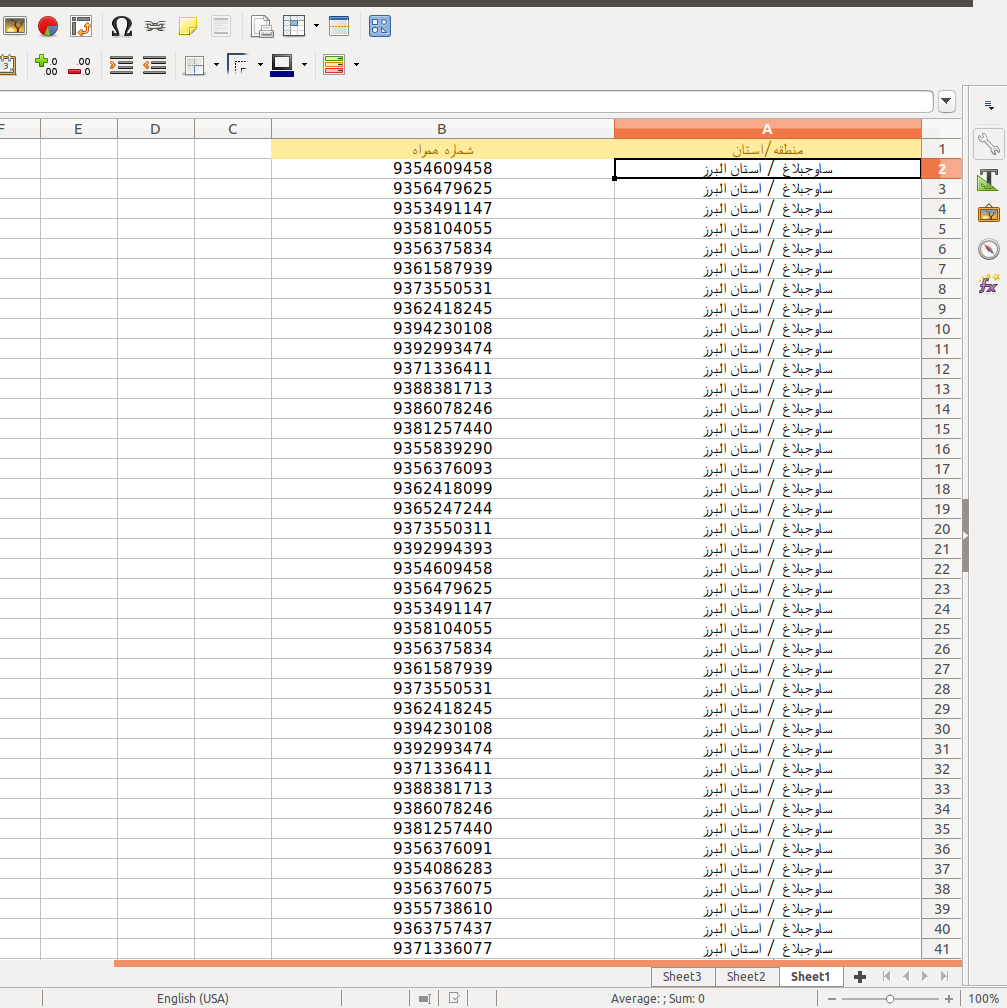Viewport: 1007px width, 1008px height.
Task: Zoom in with the plus button
Action: [948, 998]
